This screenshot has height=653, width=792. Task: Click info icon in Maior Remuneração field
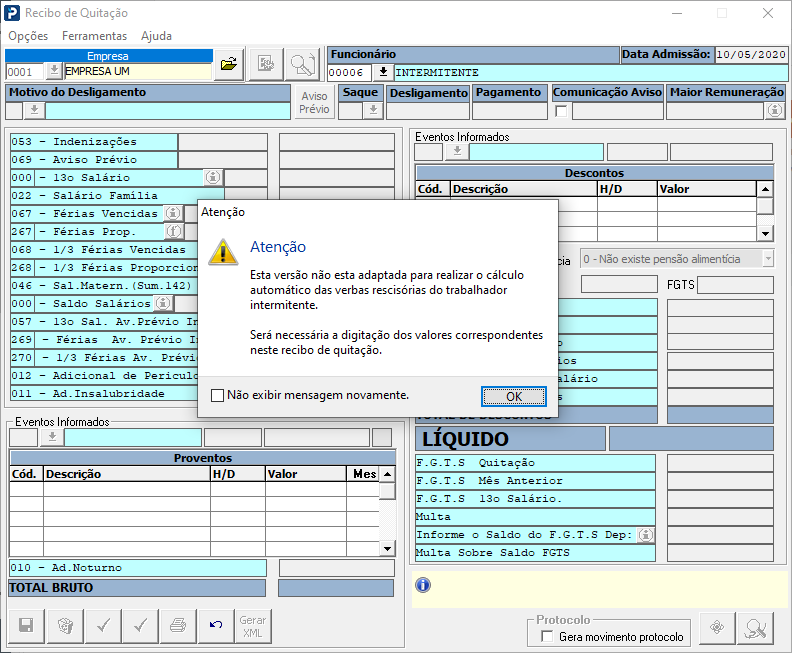[775, 110]
